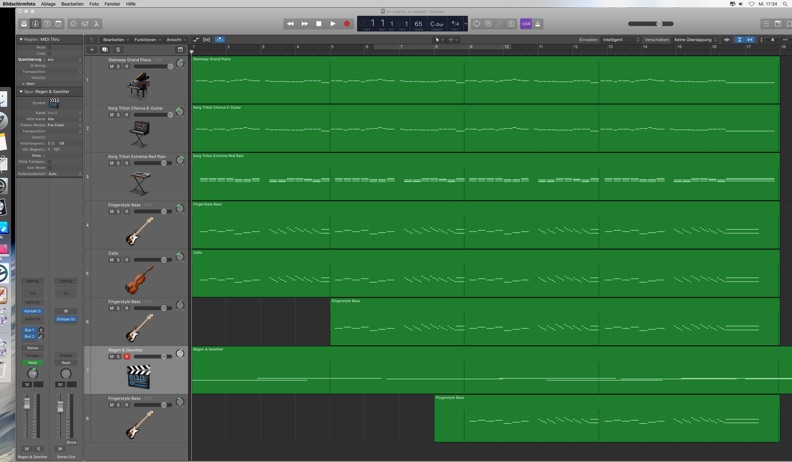Collapse the Spur: Regen & Gewitter section
Image resolution: width=792 pixels, height=462 pixels.
21,91
